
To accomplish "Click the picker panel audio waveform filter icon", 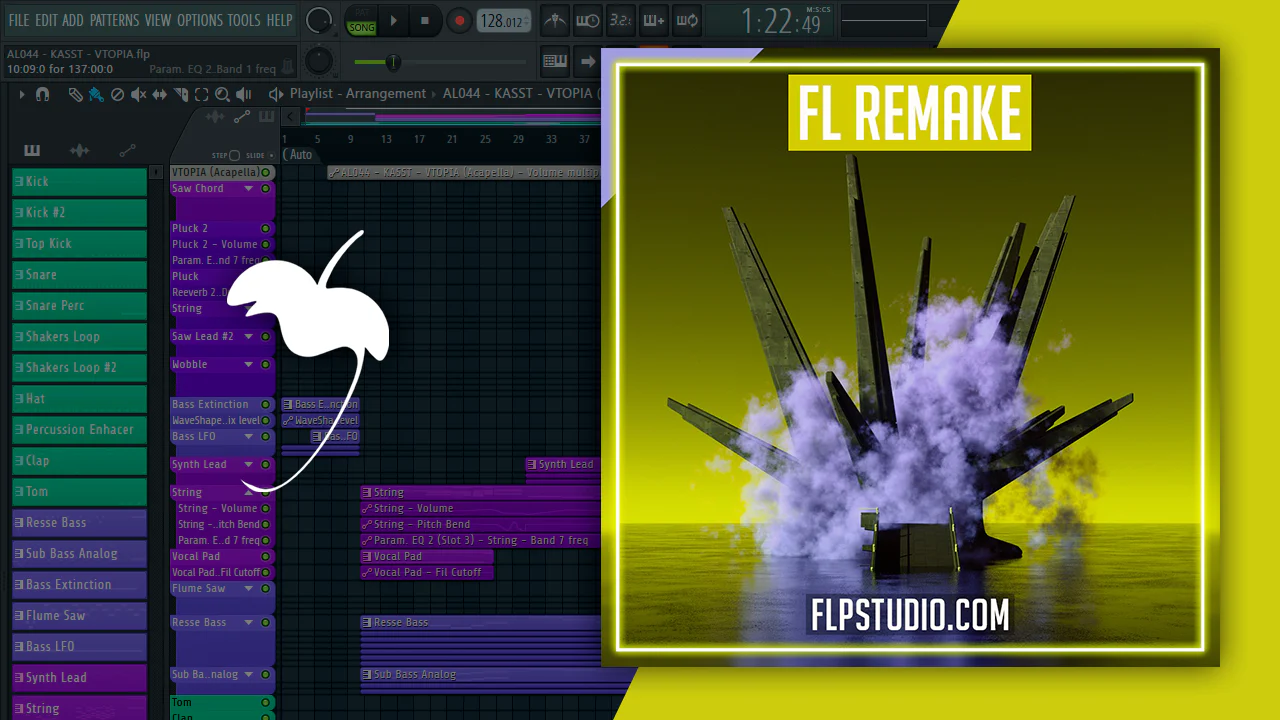I will [x=80, y=151].
